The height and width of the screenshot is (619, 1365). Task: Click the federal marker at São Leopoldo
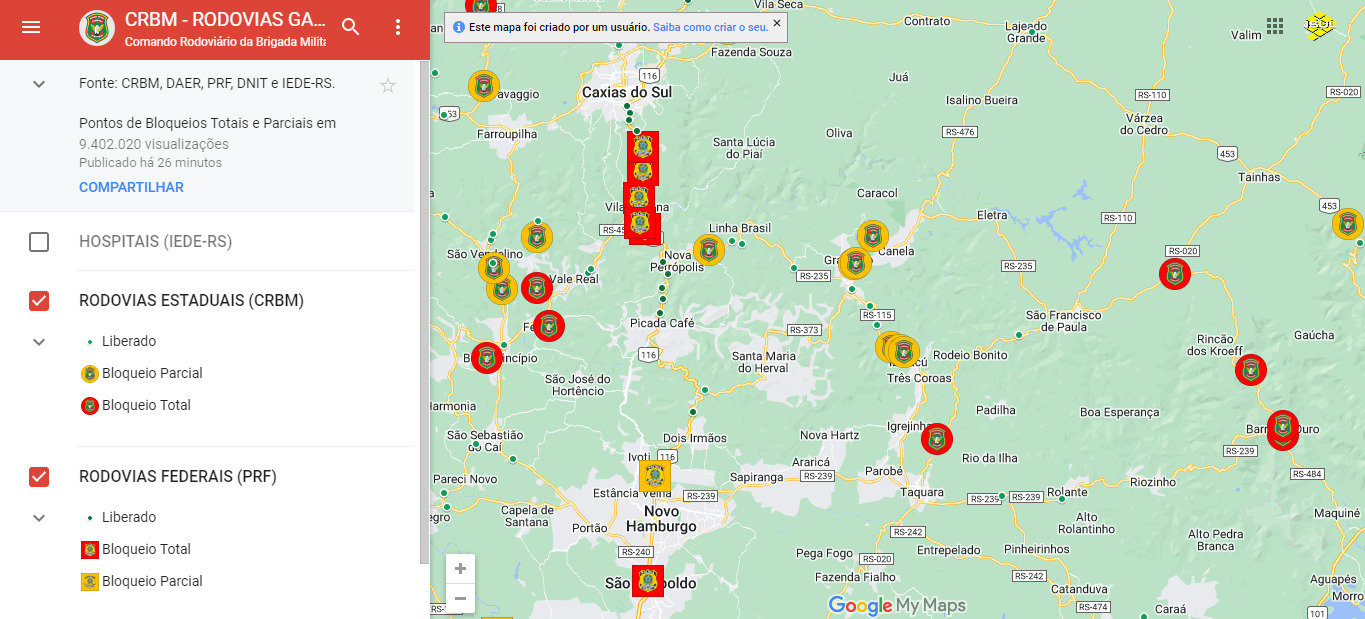click(x=647, y=581)
